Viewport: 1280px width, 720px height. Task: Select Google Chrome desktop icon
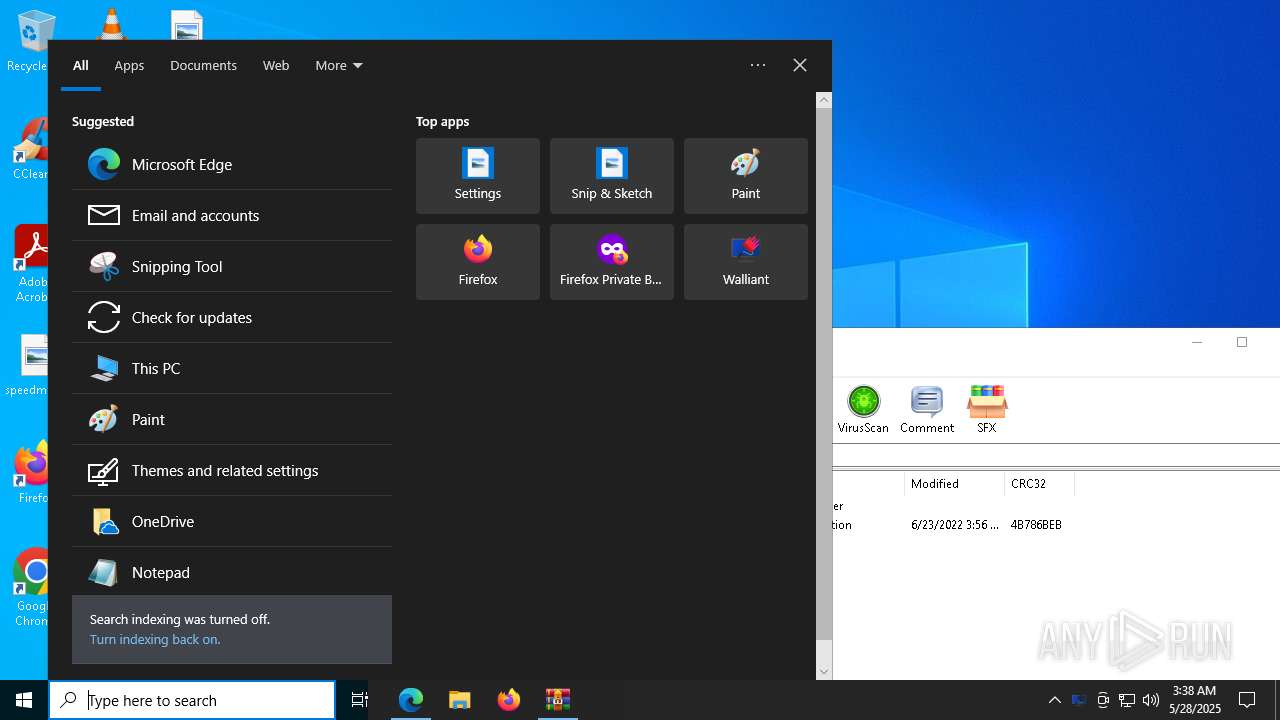point(30,588)
